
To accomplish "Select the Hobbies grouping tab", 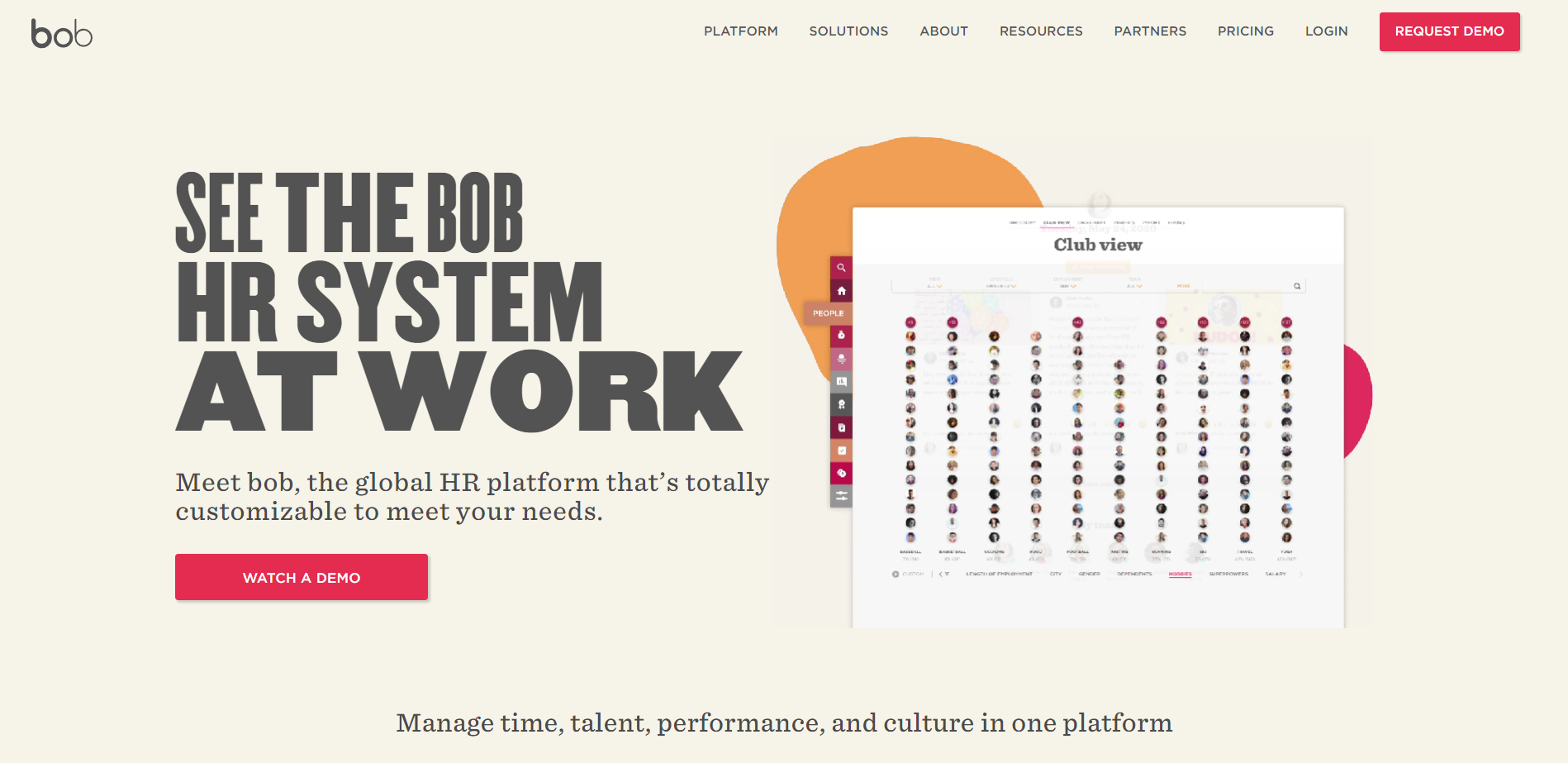I will point(1180,574).
